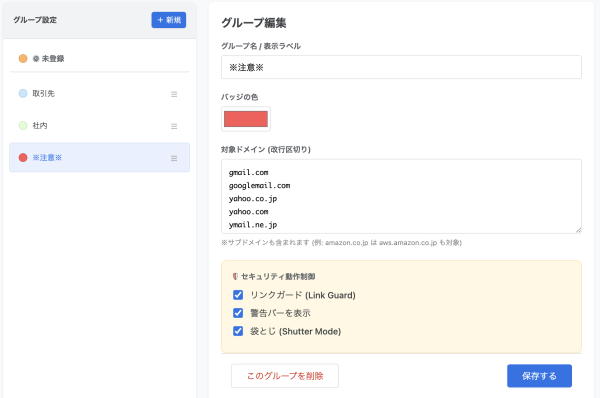Click このグループを削除 button
Image resolution: width=600 pixels, height=398 pixels.
285,376
